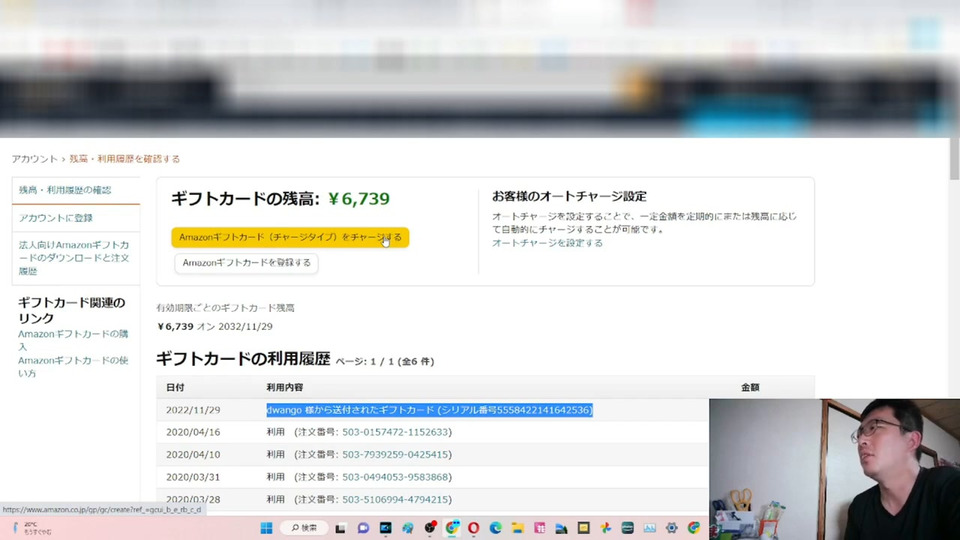Open Windows Settings gear in taskbar
Image resolution: width=960 pixels, height=540 pixels.
[672, 528]
